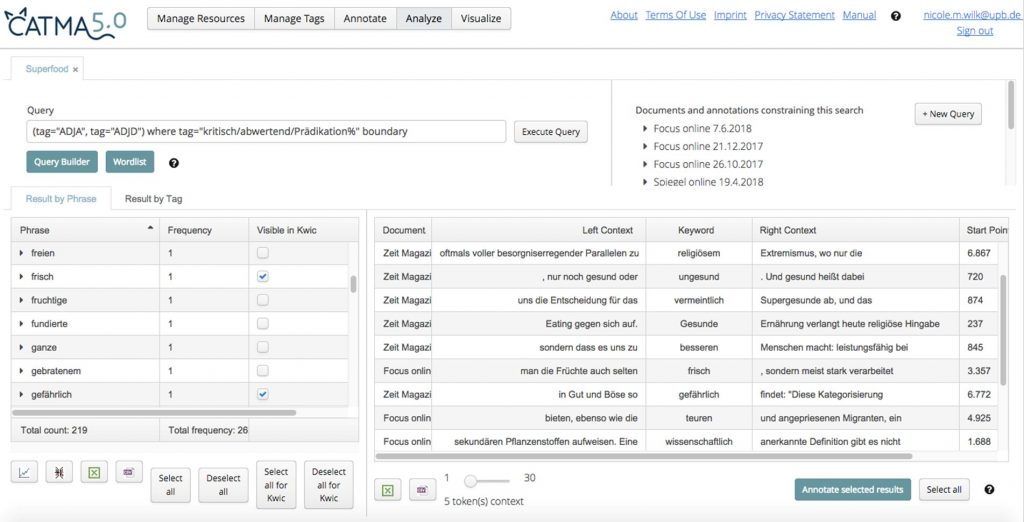Toggle Visible in Kwic for freien
Viewport: 1024px width, 522px height.
tap(263, 253)
